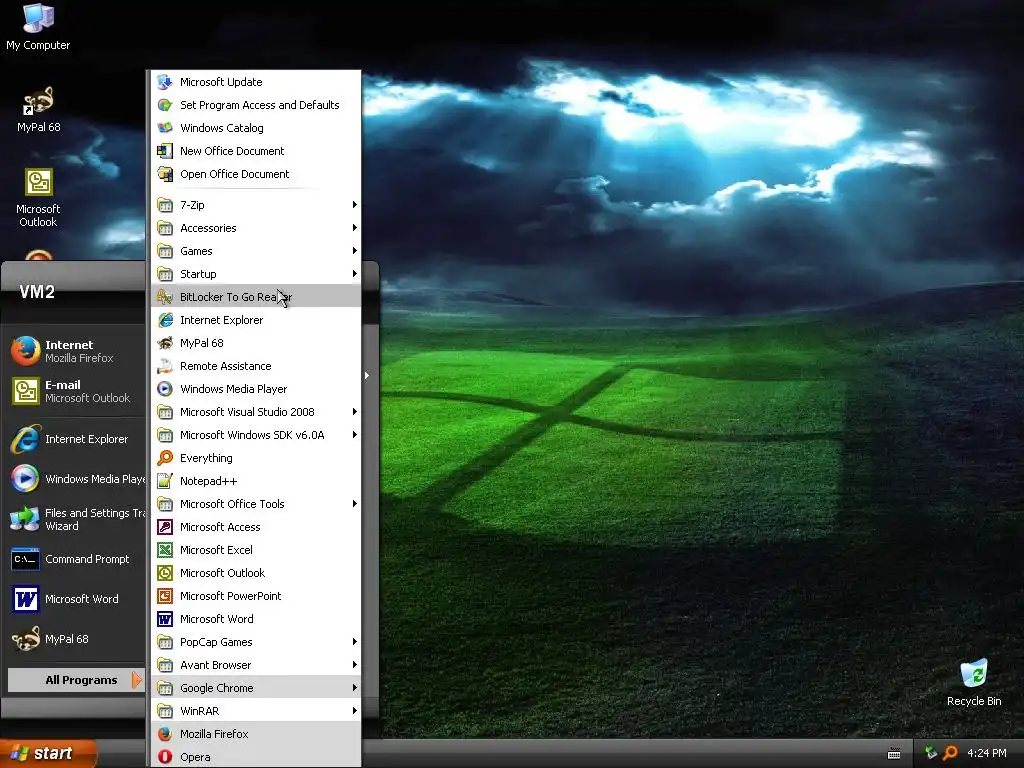Launch Internet Explorer from All Programs list
The image size is (1024, 768).
pyautogui.click(x=256, y=320)
